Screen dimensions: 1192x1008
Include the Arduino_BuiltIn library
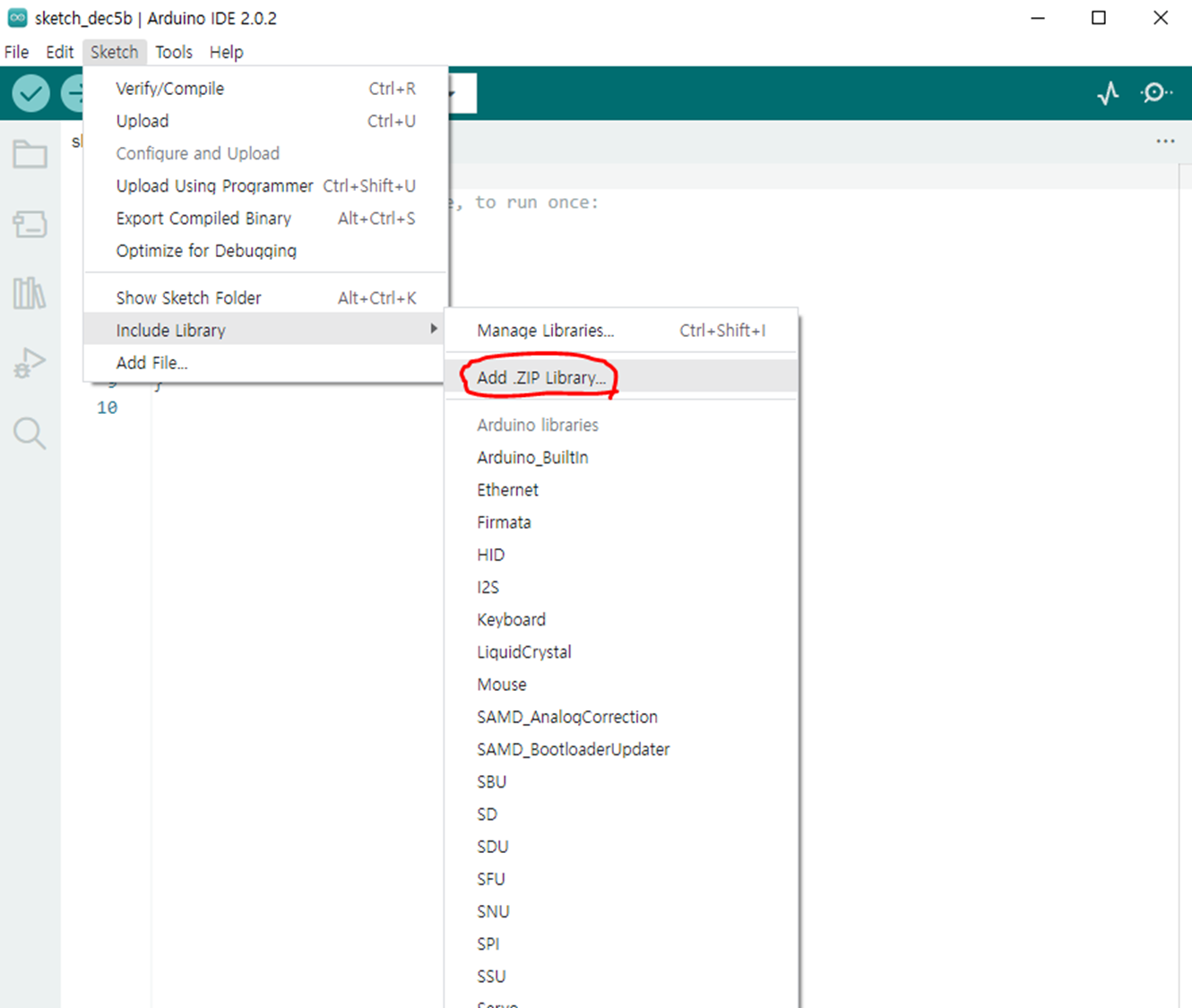[x=621, y=457]
